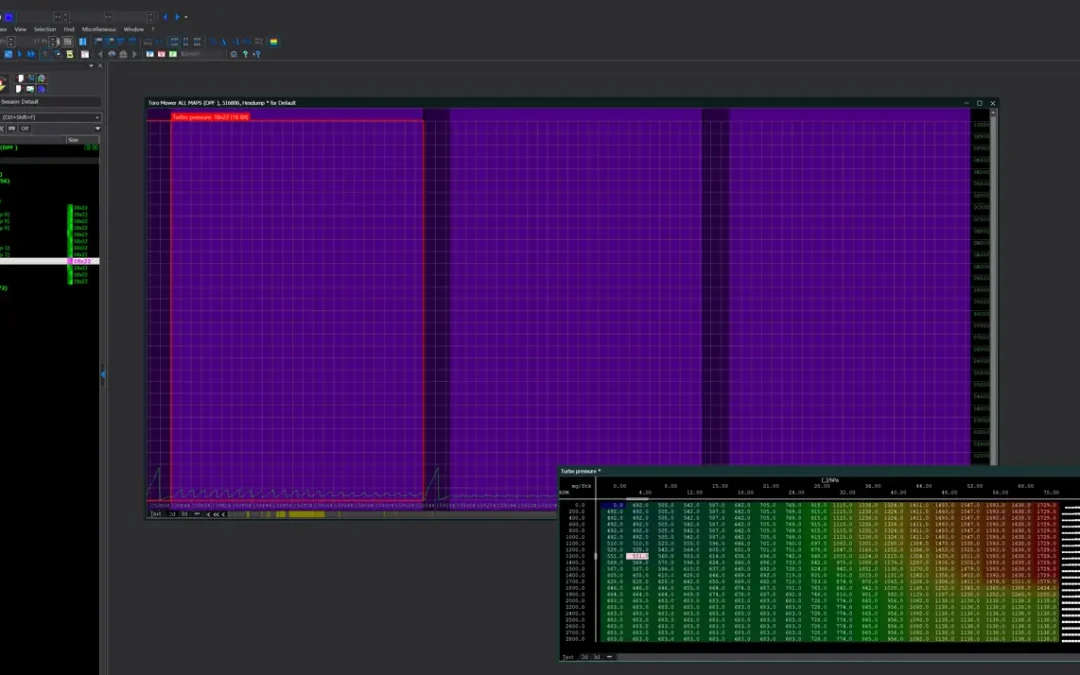The width and height of the screenshot is (1080, 675).
Task: Switch the Turbo pressure window to the 3d tab
Action: click(x=596, y=657)
